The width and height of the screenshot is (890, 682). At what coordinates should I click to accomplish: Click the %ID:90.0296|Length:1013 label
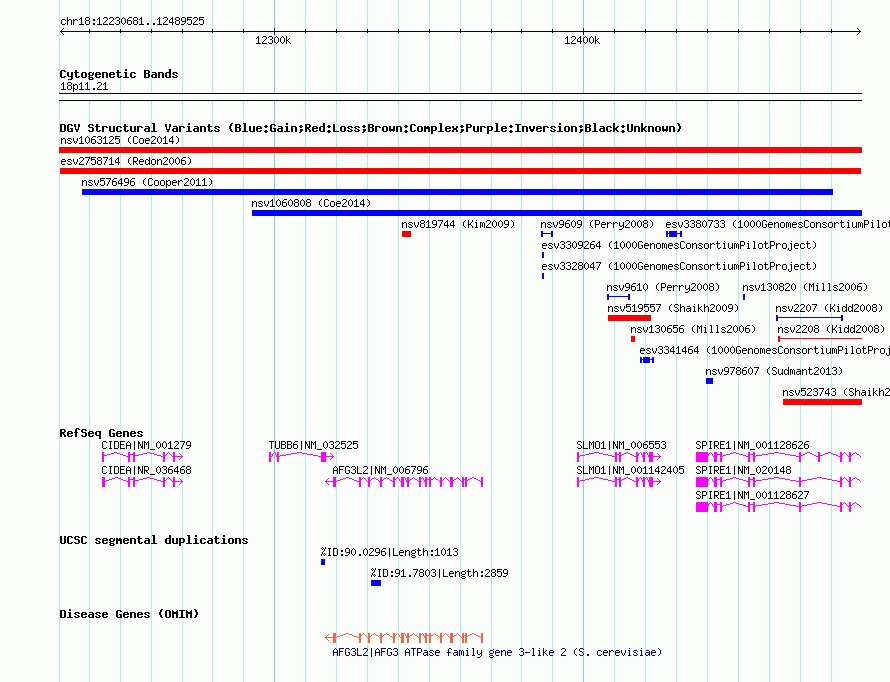(389, 552)
